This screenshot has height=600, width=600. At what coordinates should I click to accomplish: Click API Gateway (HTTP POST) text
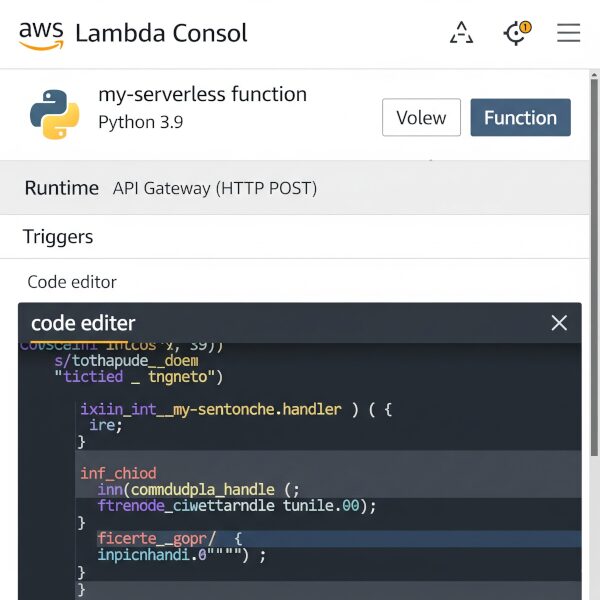point(215,189)
